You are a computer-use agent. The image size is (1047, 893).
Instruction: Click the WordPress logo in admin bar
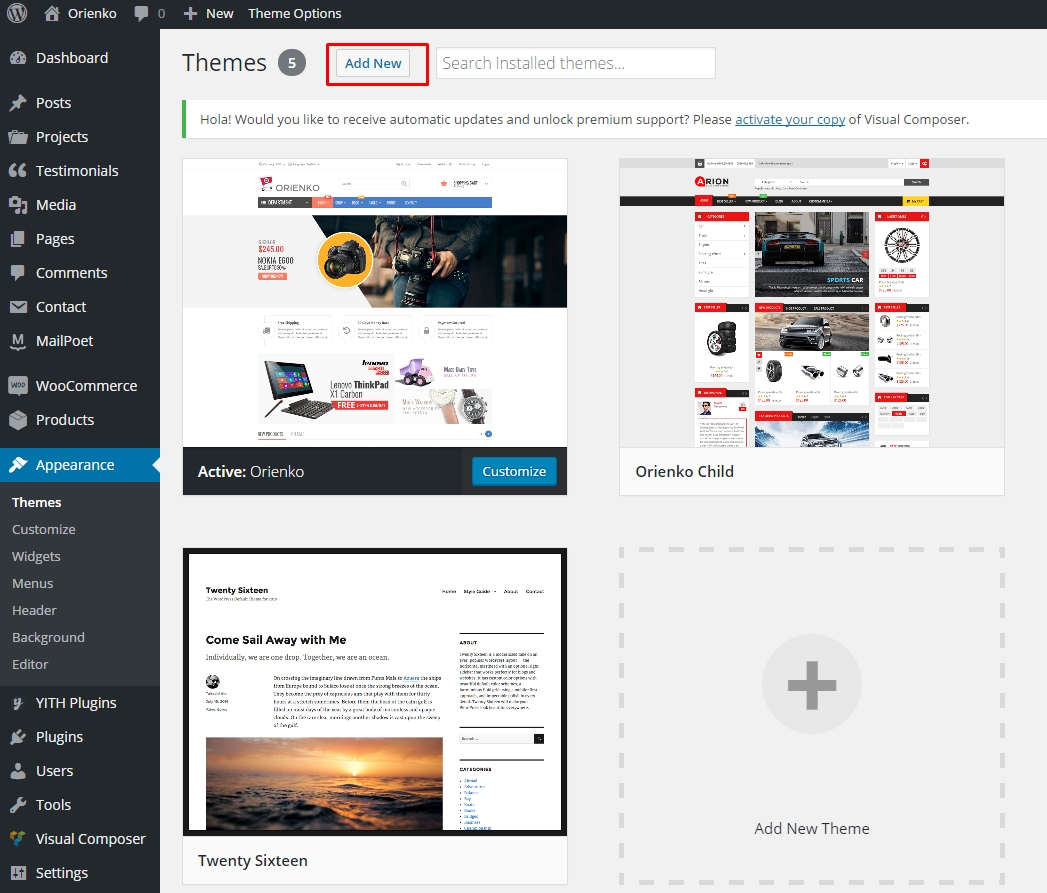click(16, 13)
